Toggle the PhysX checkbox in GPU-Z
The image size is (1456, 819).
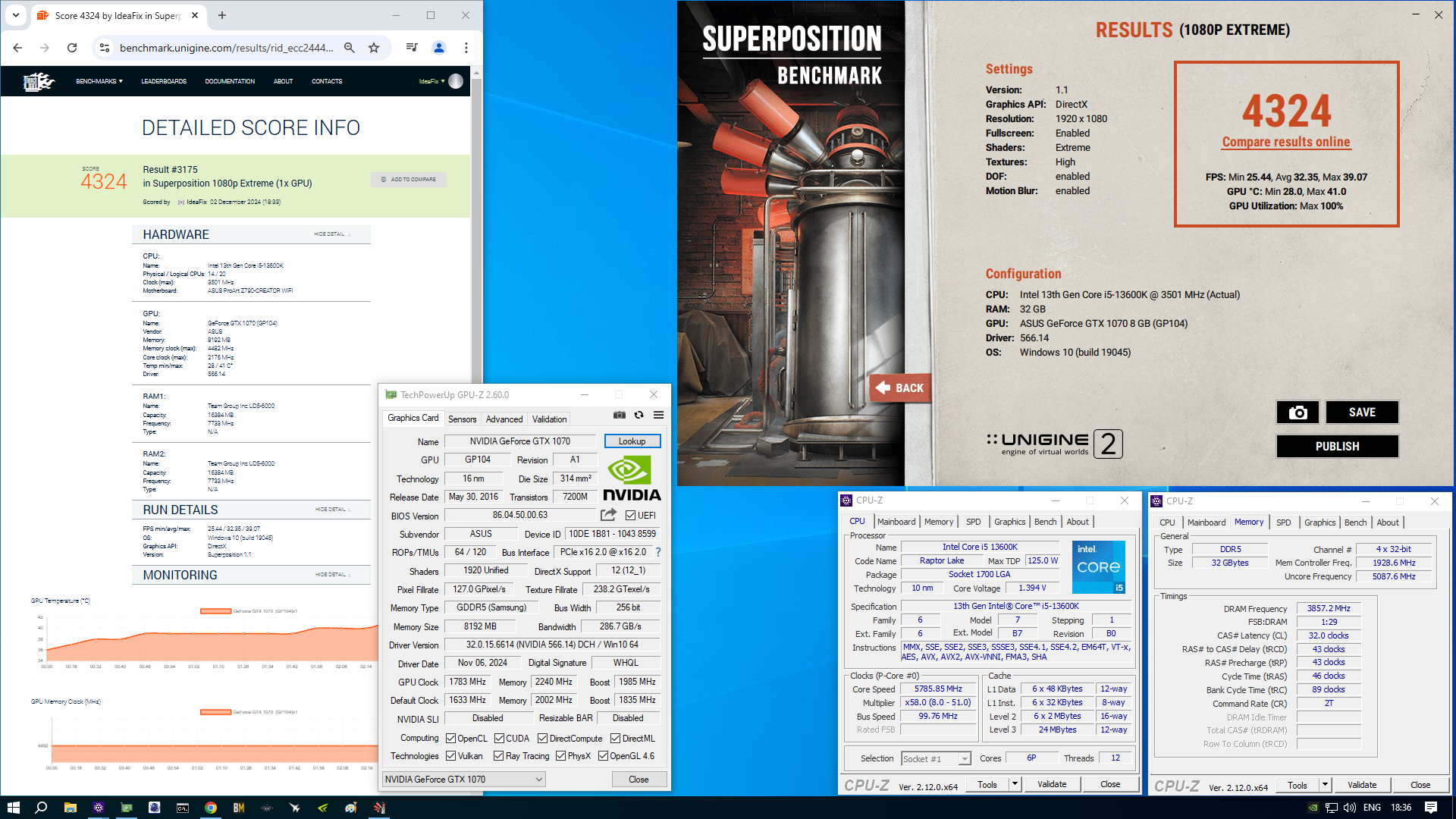pos(560,756)
